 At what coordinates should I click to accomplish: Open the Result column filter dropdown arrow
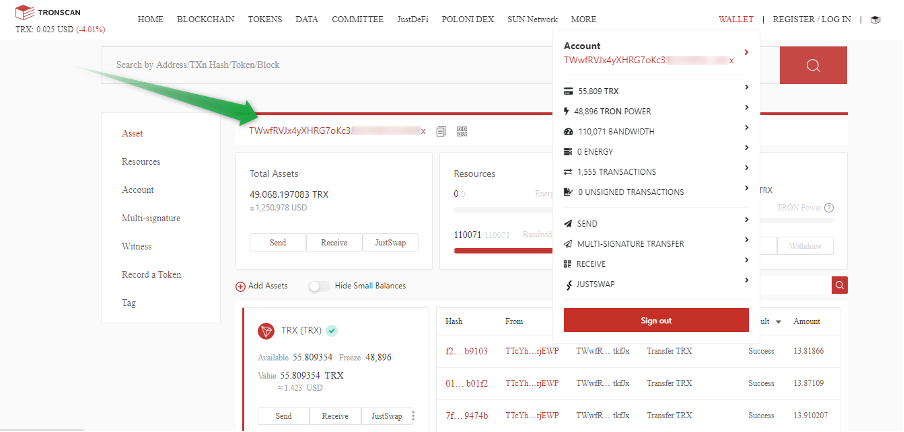click(778, 322)
